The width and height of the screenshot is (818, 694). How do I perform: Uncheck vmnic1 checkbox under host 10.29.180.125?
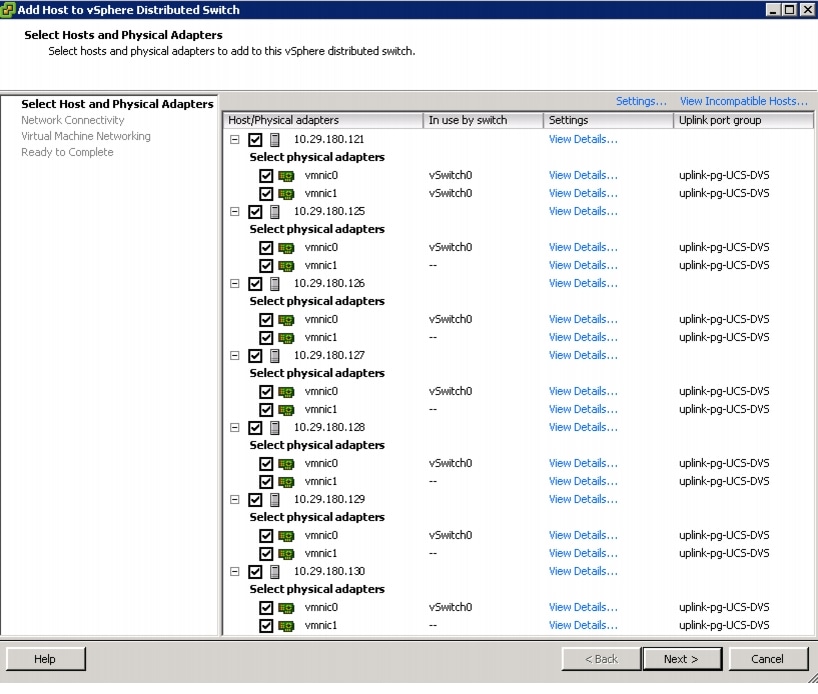click(x=266, y=266)
